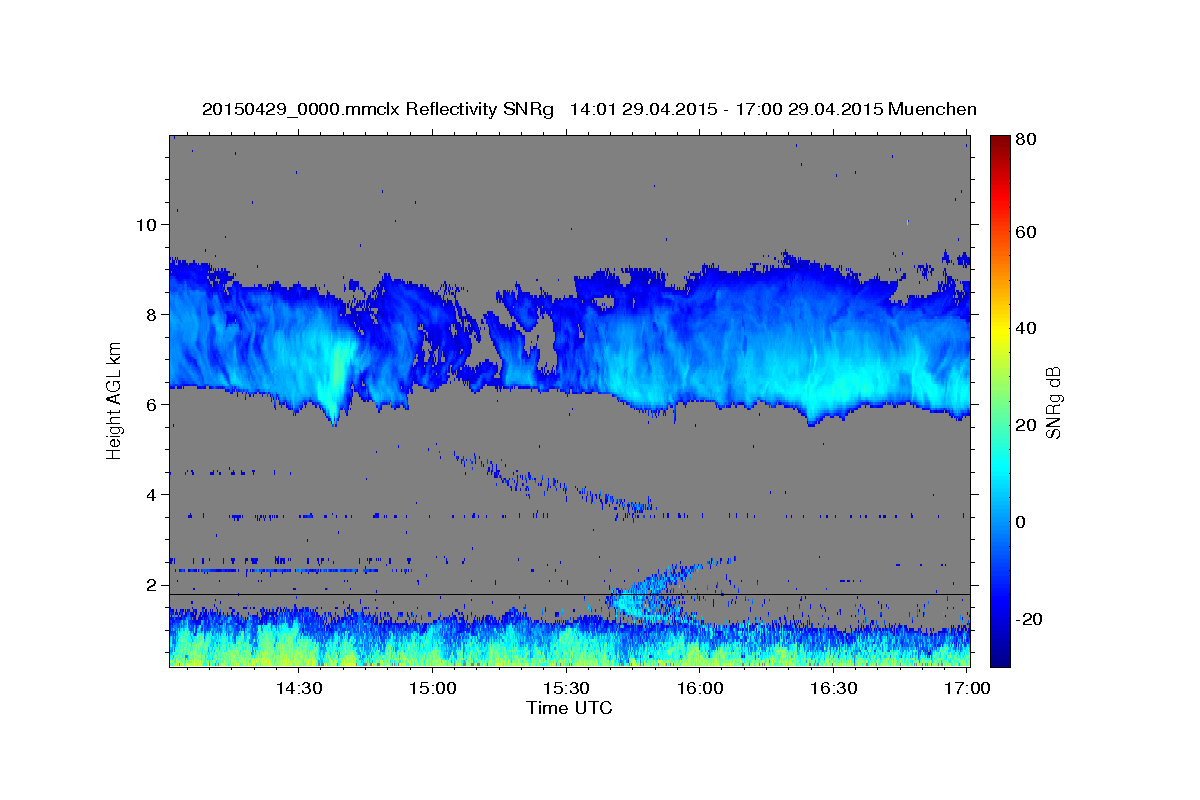Click the 17:00 time tick label
Viewport: 1200px width, 800px height.
(968, 689)
